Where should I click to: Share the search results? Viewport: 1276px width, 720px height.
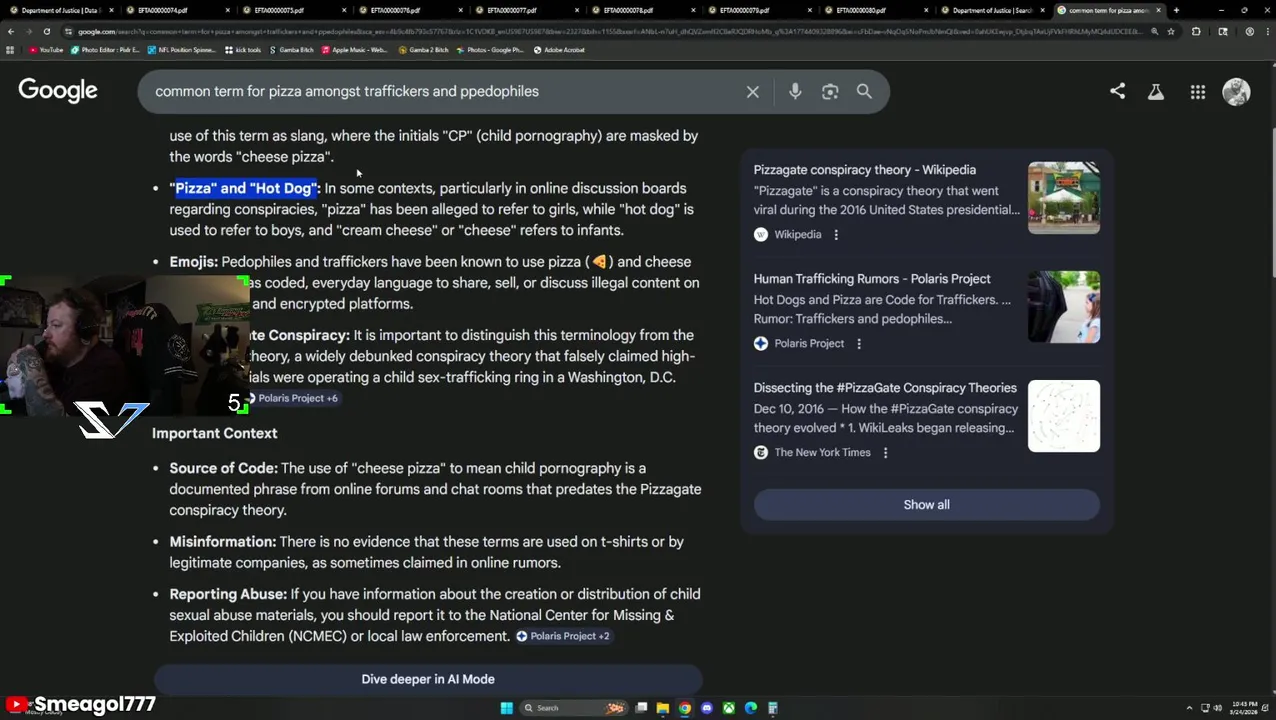1117,91
